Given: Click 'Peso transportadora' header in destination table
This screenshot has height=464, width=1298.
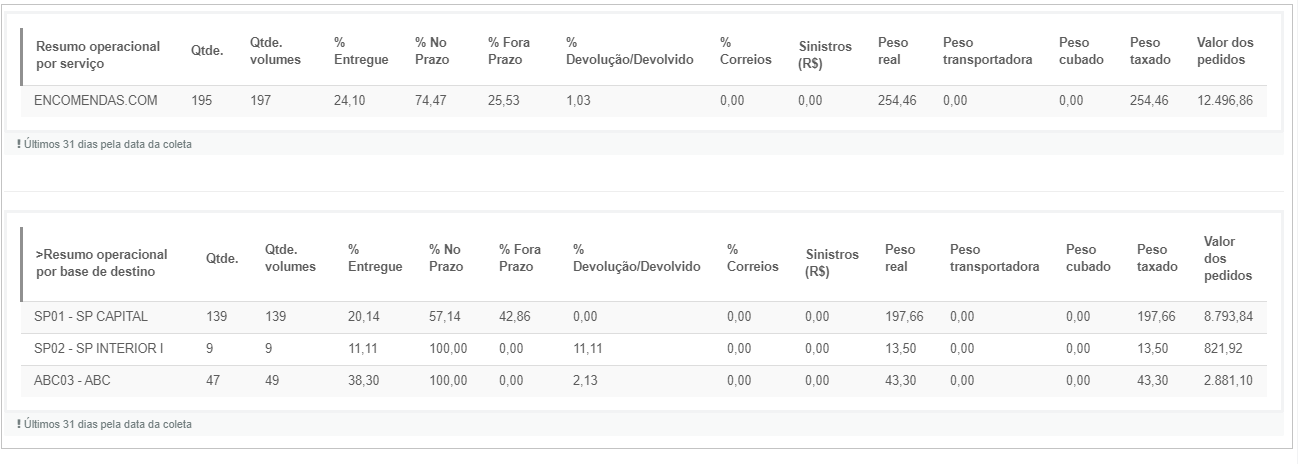Looking at the screenshot, I should 995,258.
